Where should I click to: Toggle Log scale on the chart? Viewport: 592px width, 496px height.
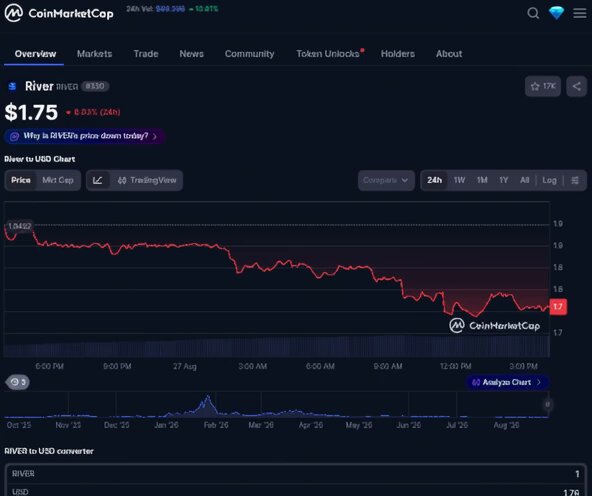549,180
